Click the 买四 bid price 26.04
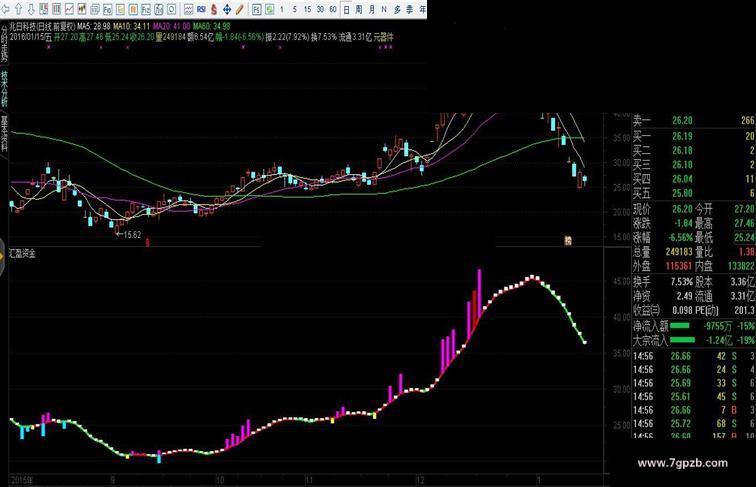The width and height of the screenshot is (756, 487). point(682,179)
